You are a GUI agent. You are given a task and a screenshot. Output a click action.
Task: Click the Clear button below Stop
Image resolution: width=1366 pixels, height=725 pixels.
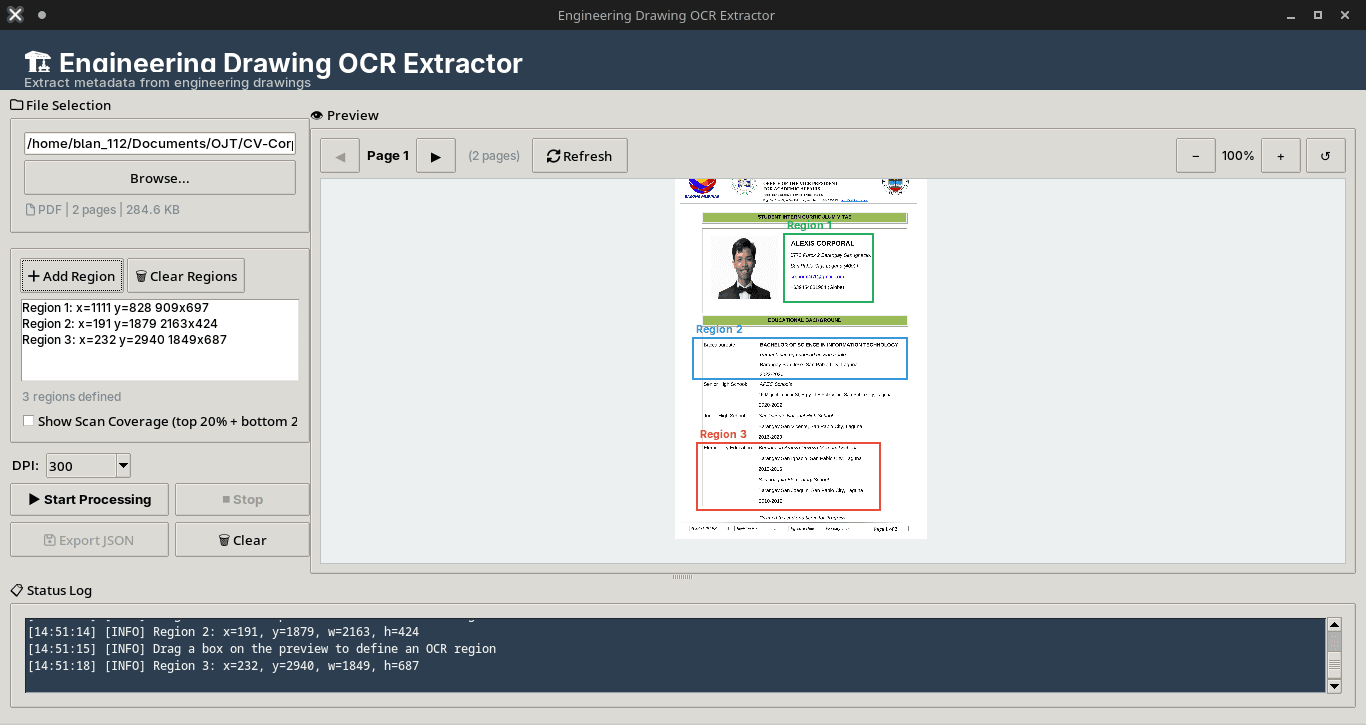[242, 540]
